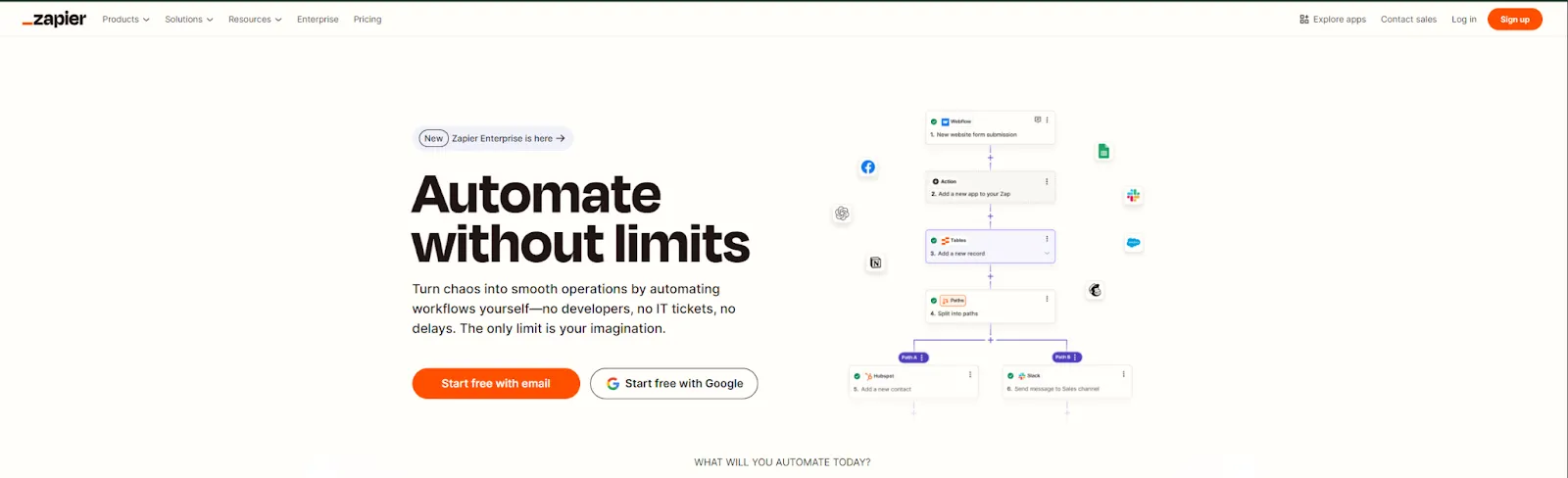Click the Explore apps grid icon
The image size is (1568, 478).
1304,20
